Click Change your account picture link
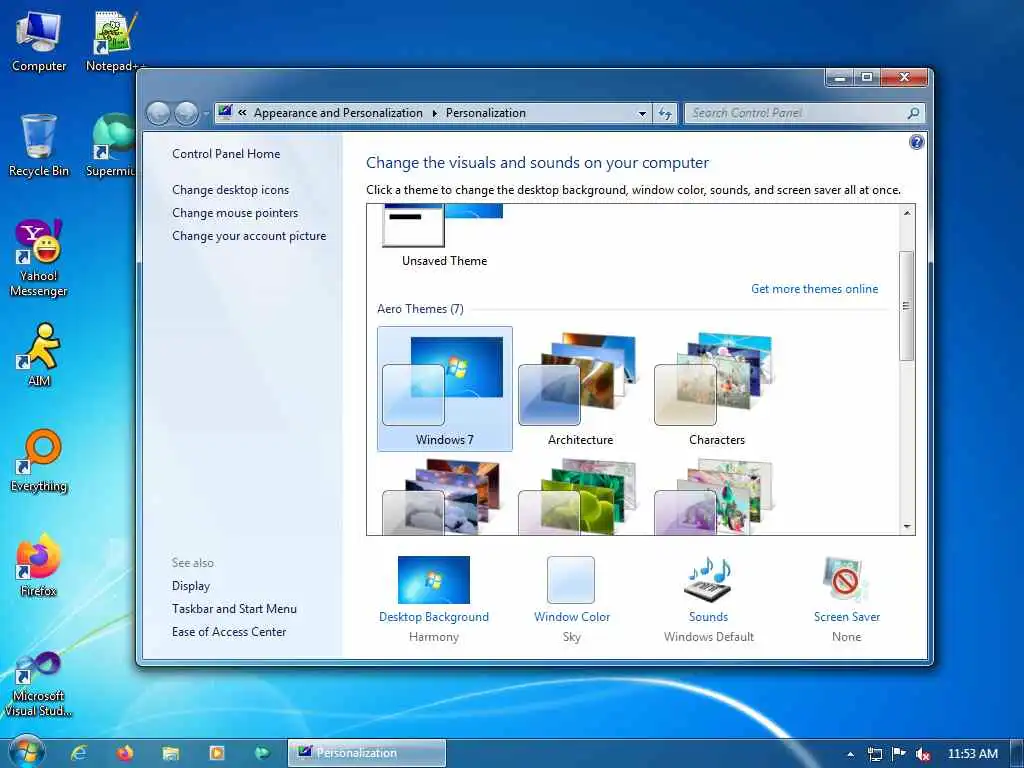This screenshot has width=1024, height=768. pos(249,236)
